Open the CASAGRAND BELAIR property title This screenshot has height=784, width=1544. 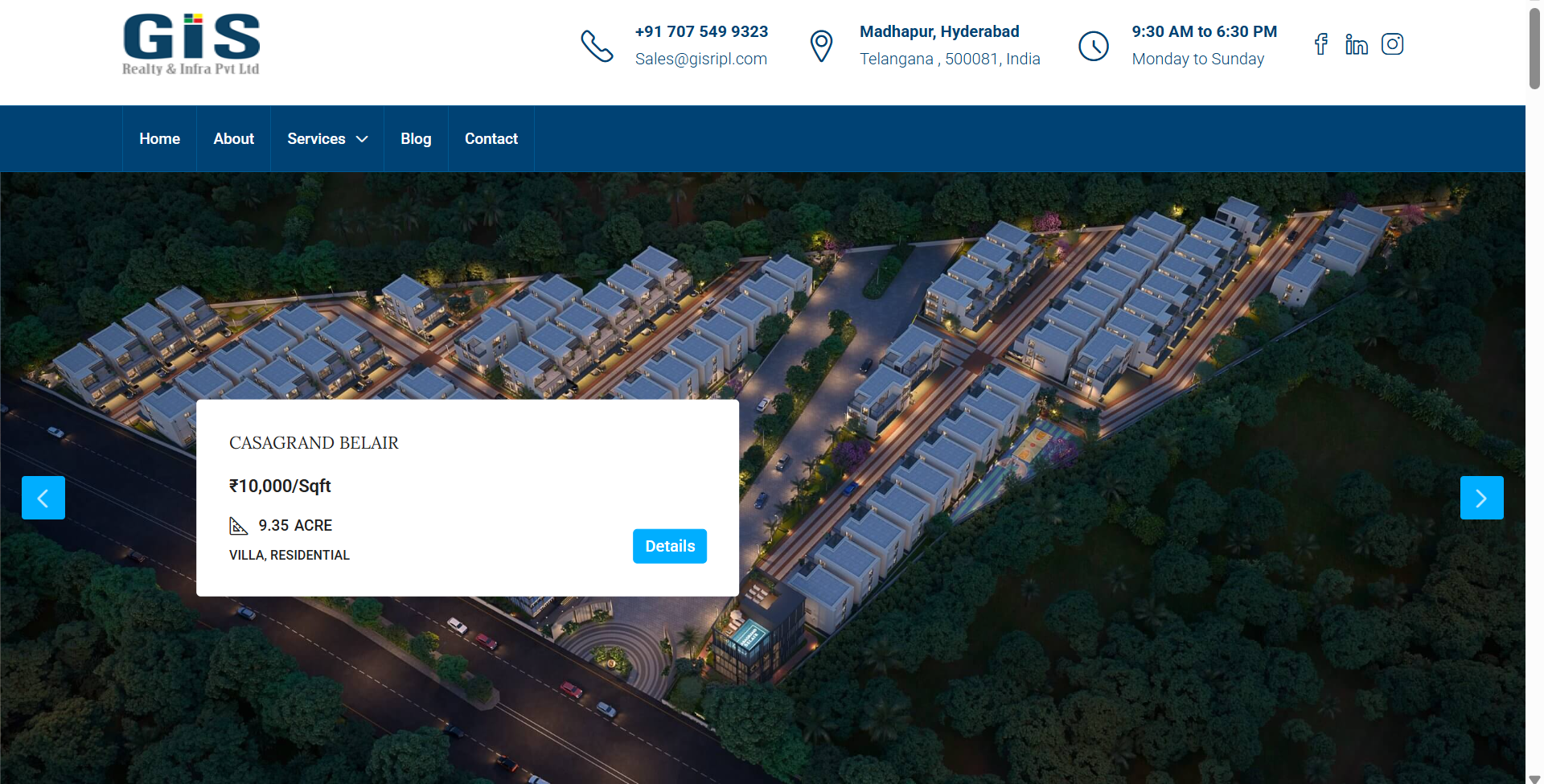[314, 443]
